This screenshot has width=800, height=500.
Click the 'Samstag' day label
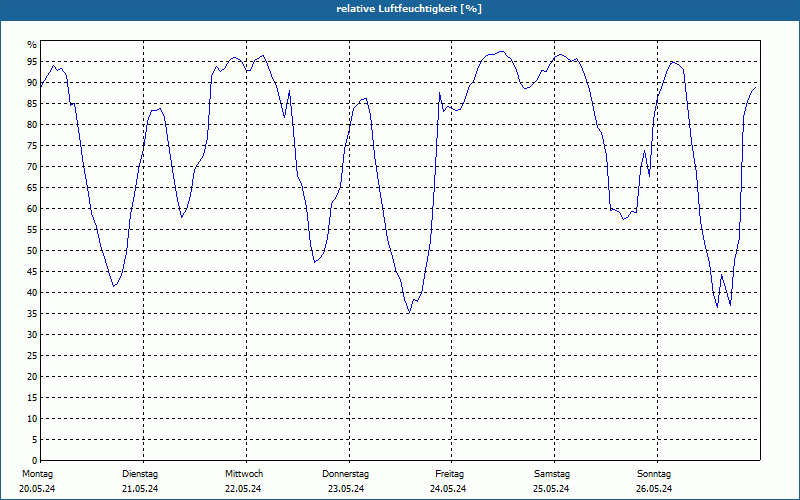click(552, 474)
